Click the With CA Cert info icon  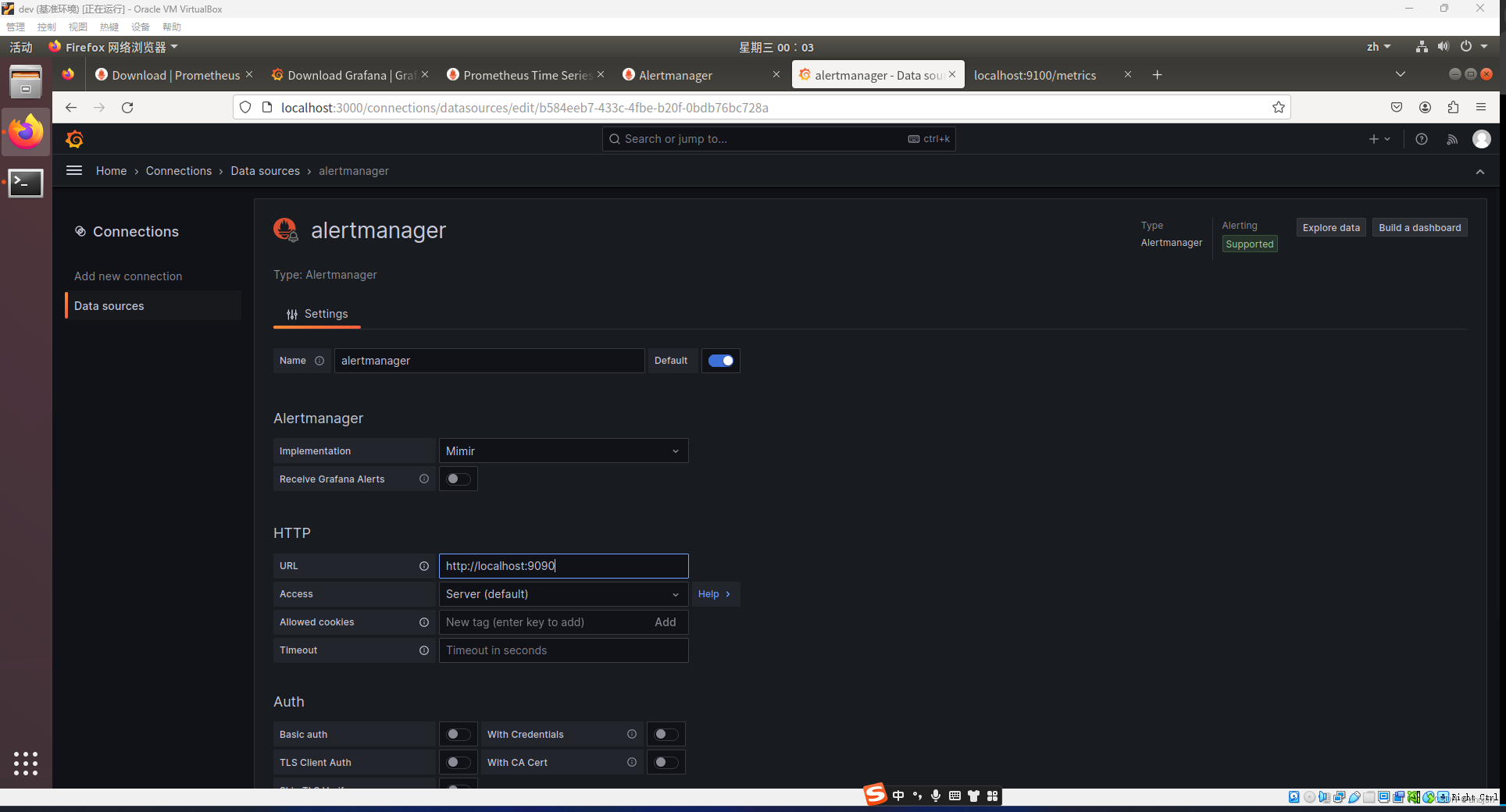click(x=632, y=762)
